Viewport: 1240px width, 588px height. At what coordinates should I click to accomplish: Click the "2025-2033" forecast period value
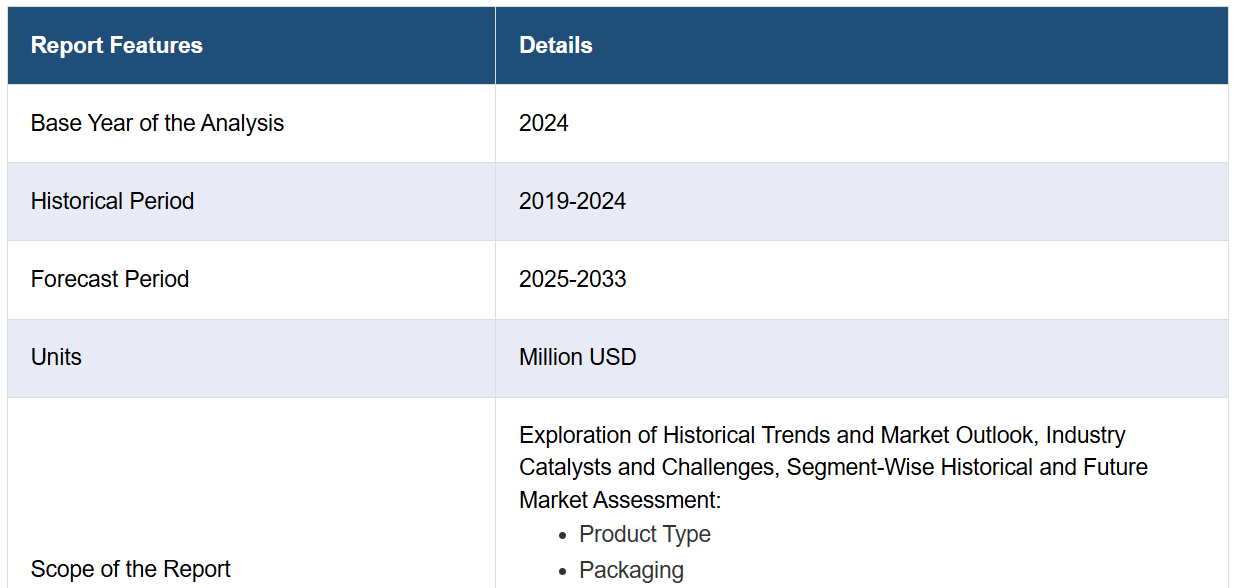573,279
